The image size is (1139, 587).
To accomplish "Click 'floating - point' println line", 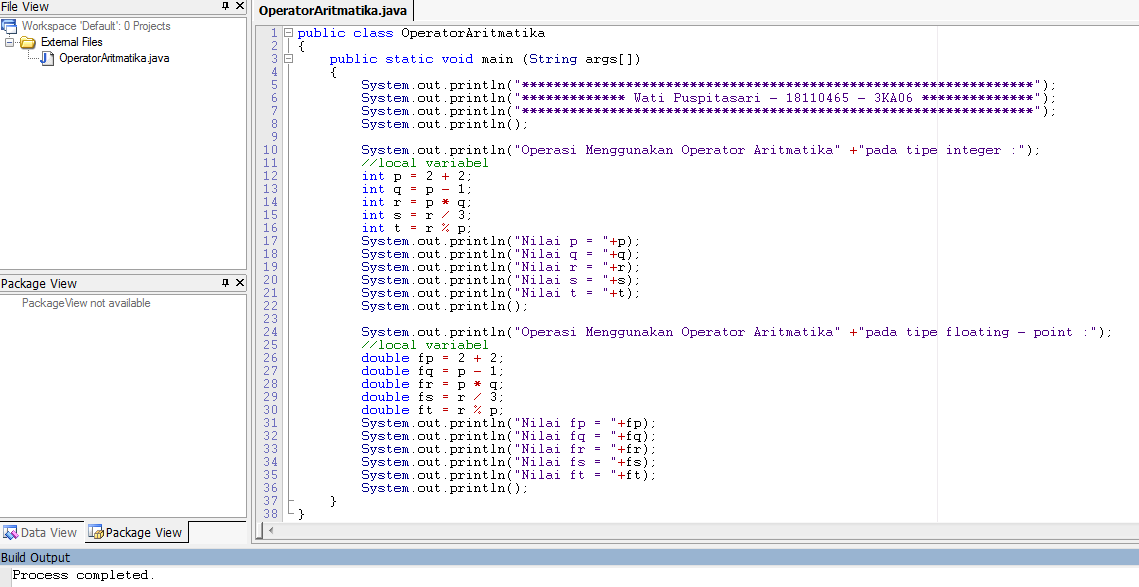I will click(737, 332).
